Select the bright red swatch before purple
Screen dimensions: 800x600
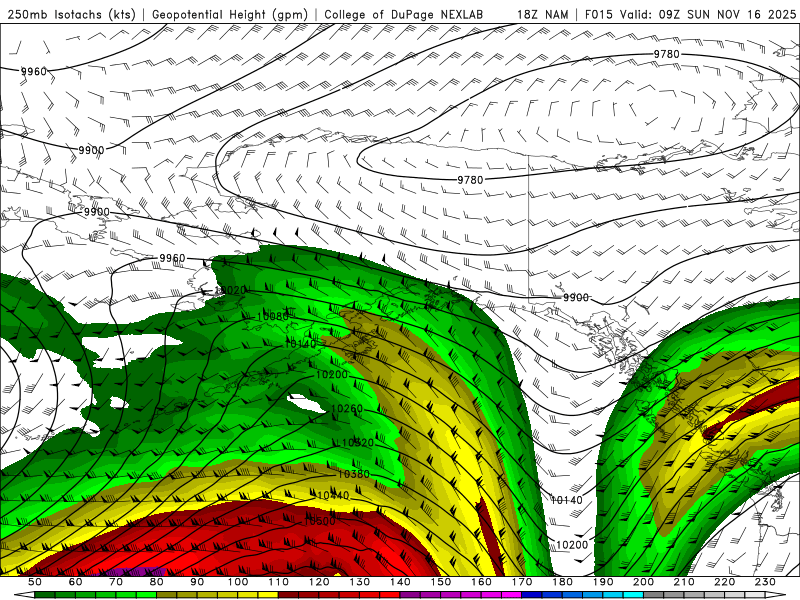pos(390,595)
